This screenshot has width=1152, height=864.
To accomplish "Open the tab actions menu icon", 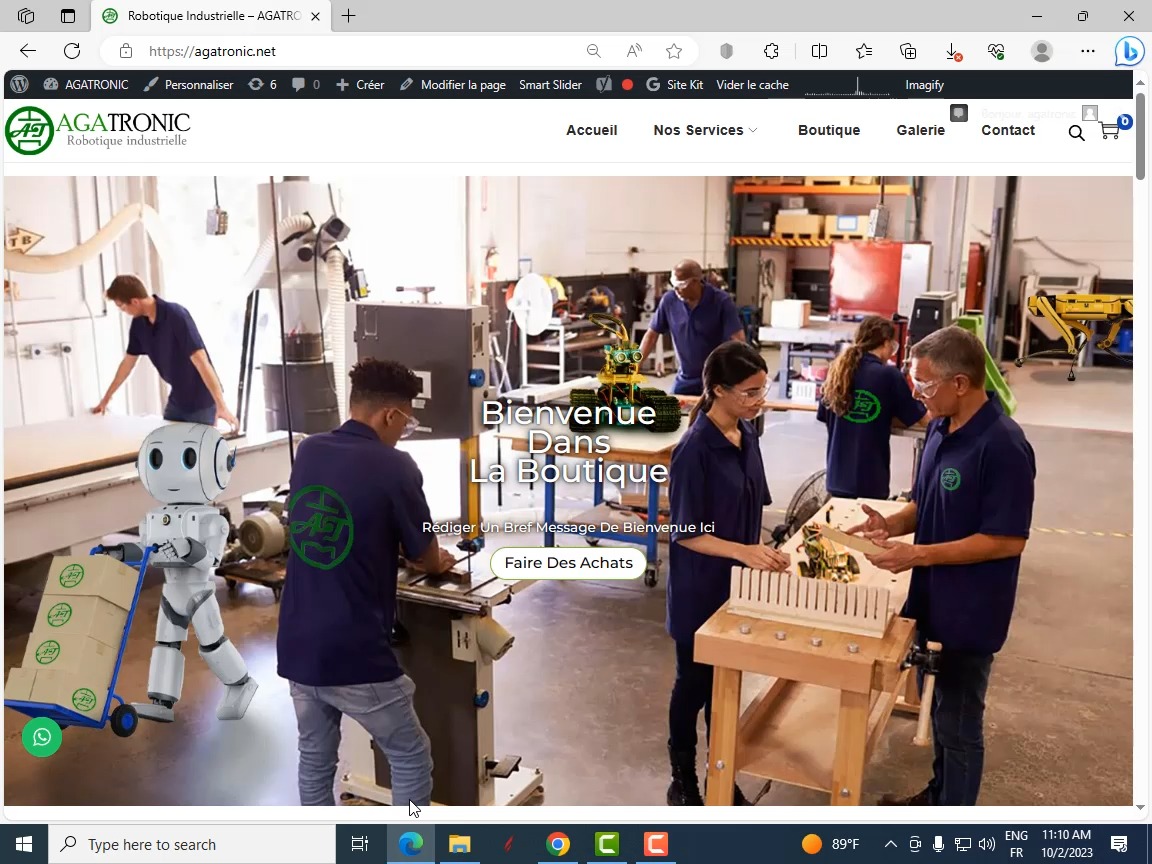I will click(68, 15).
